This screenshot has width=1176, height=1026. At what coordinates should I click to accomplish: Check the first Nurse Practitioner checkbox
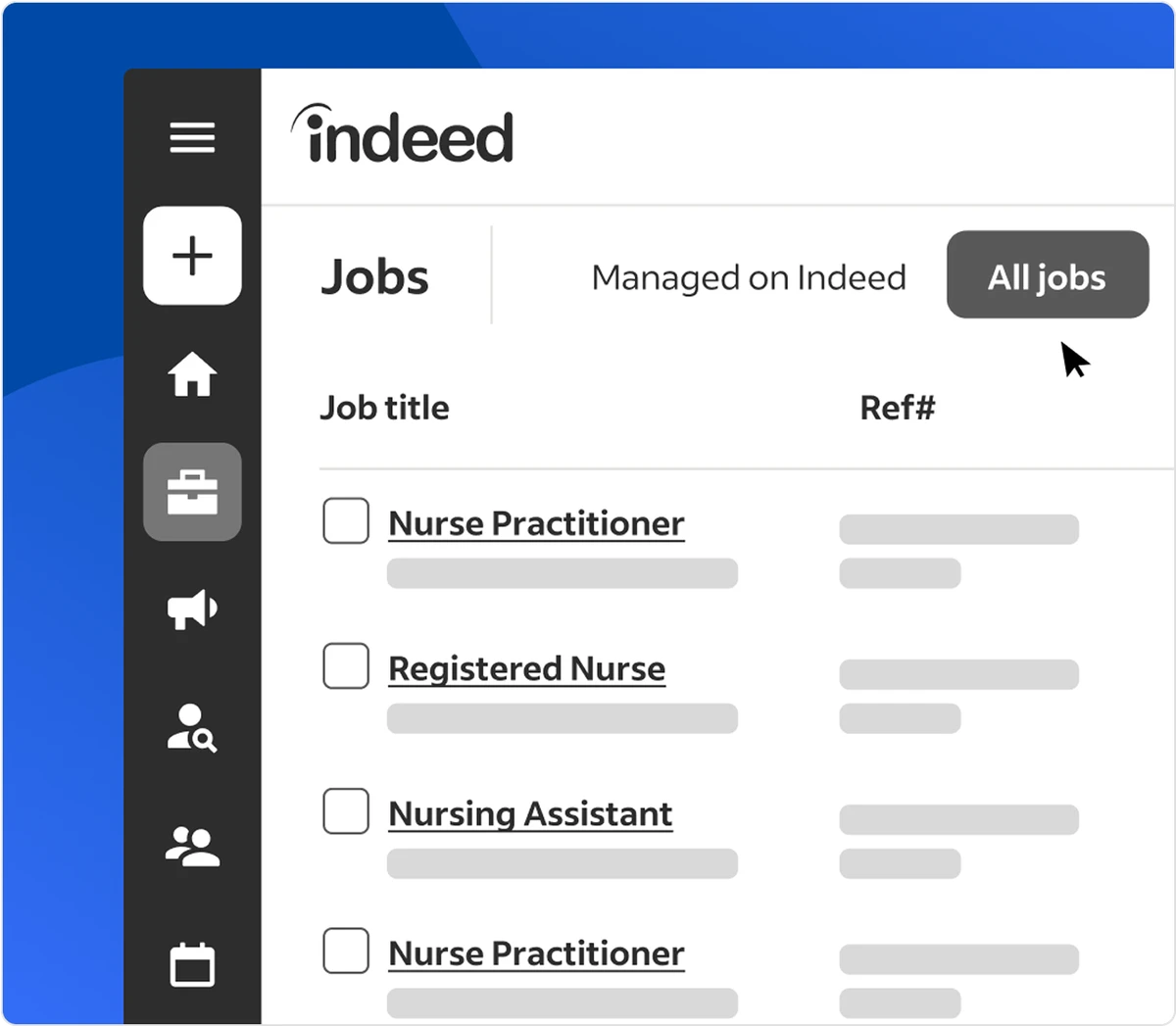[x=346, y=520]
